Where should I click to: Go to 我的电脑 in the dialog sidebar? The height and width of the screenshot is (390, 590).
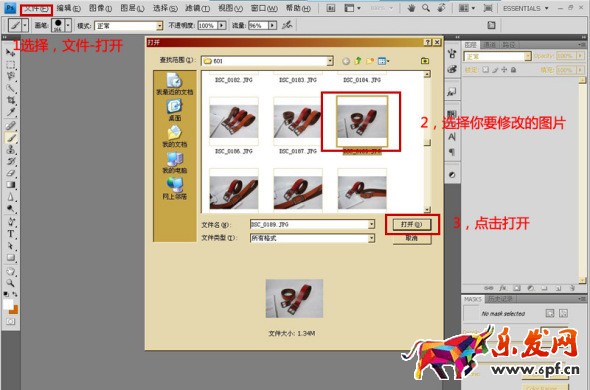click(175, 163)
